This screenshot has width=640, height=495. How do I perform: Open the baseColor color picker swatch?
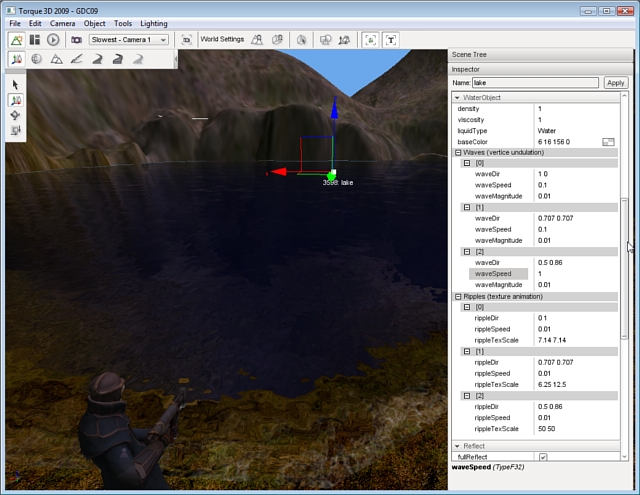(x=607, y=142)
